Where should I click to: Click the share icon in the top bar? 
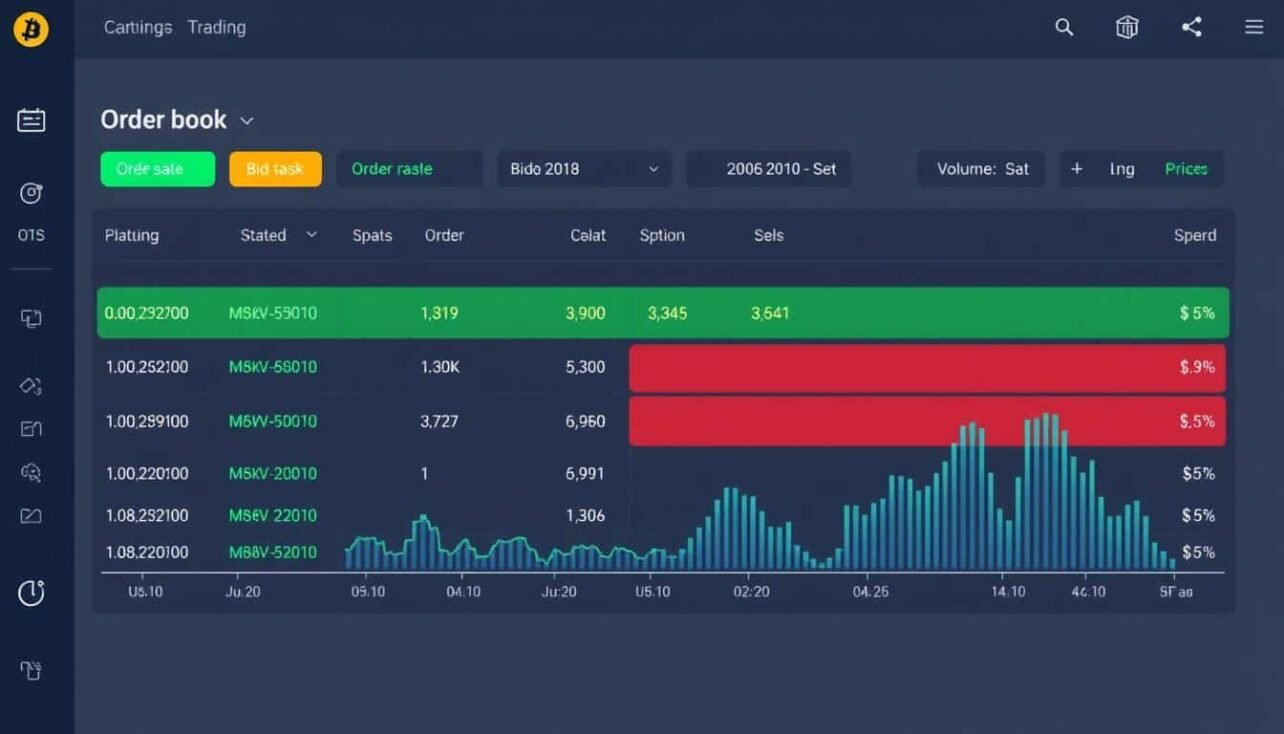pos(1191,27)
